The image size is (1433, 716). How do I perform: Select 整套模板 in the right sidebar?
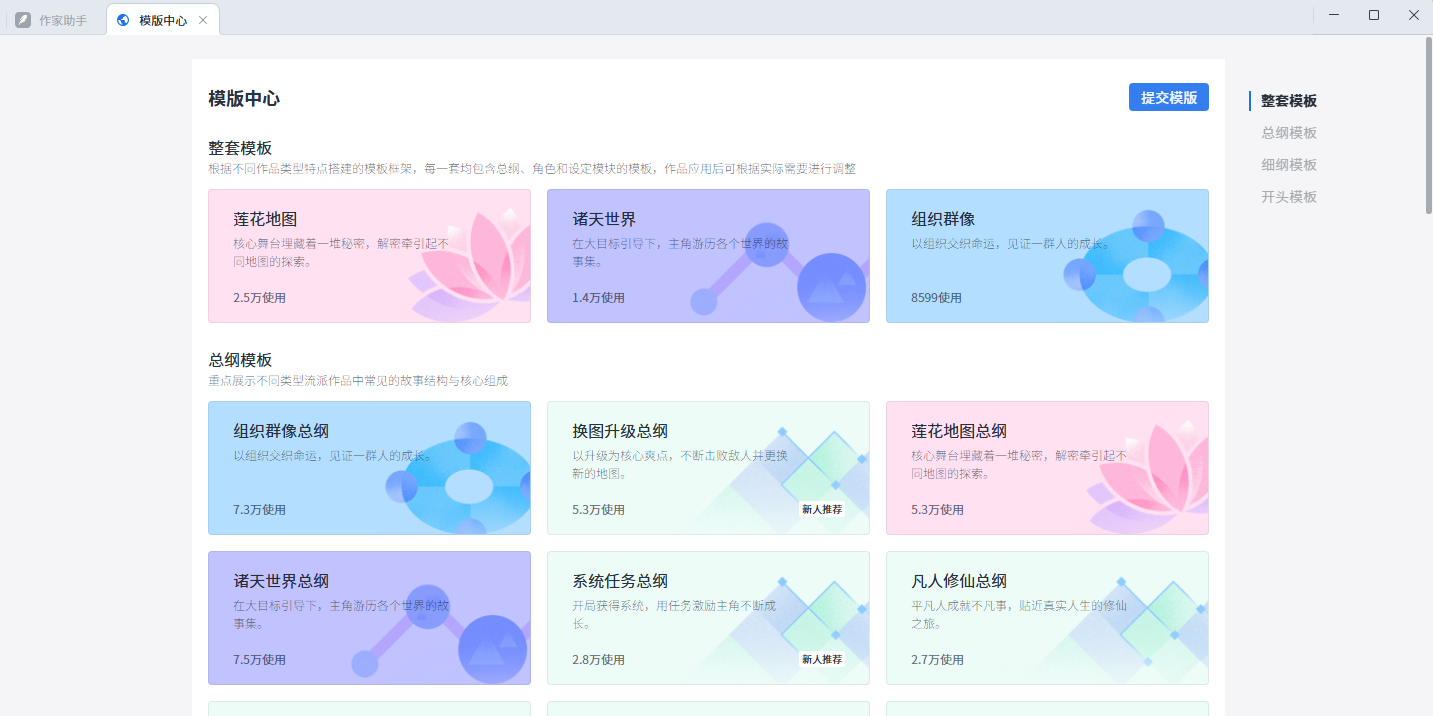click(x=1290, y=100)
